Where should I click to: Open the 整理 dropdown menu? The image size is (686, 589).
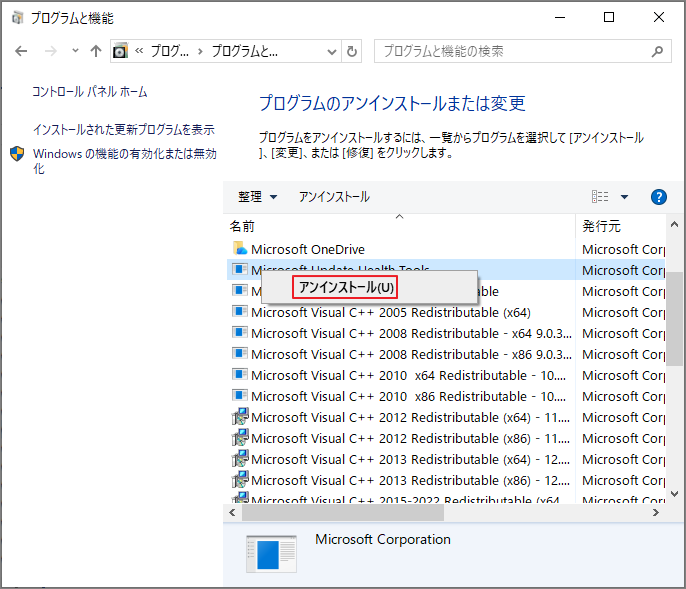[x=257, y=196]
